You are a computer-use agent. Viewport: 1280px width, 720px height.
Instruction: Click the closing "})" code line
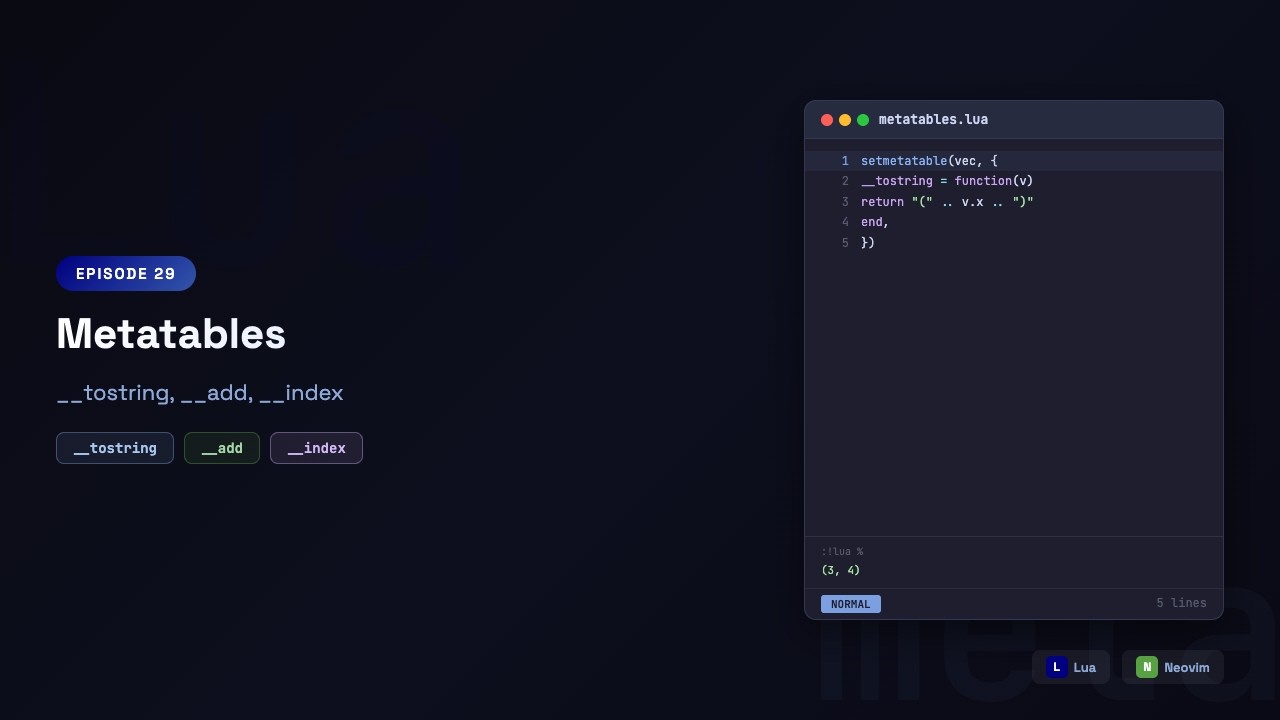[x=868, y=243]
